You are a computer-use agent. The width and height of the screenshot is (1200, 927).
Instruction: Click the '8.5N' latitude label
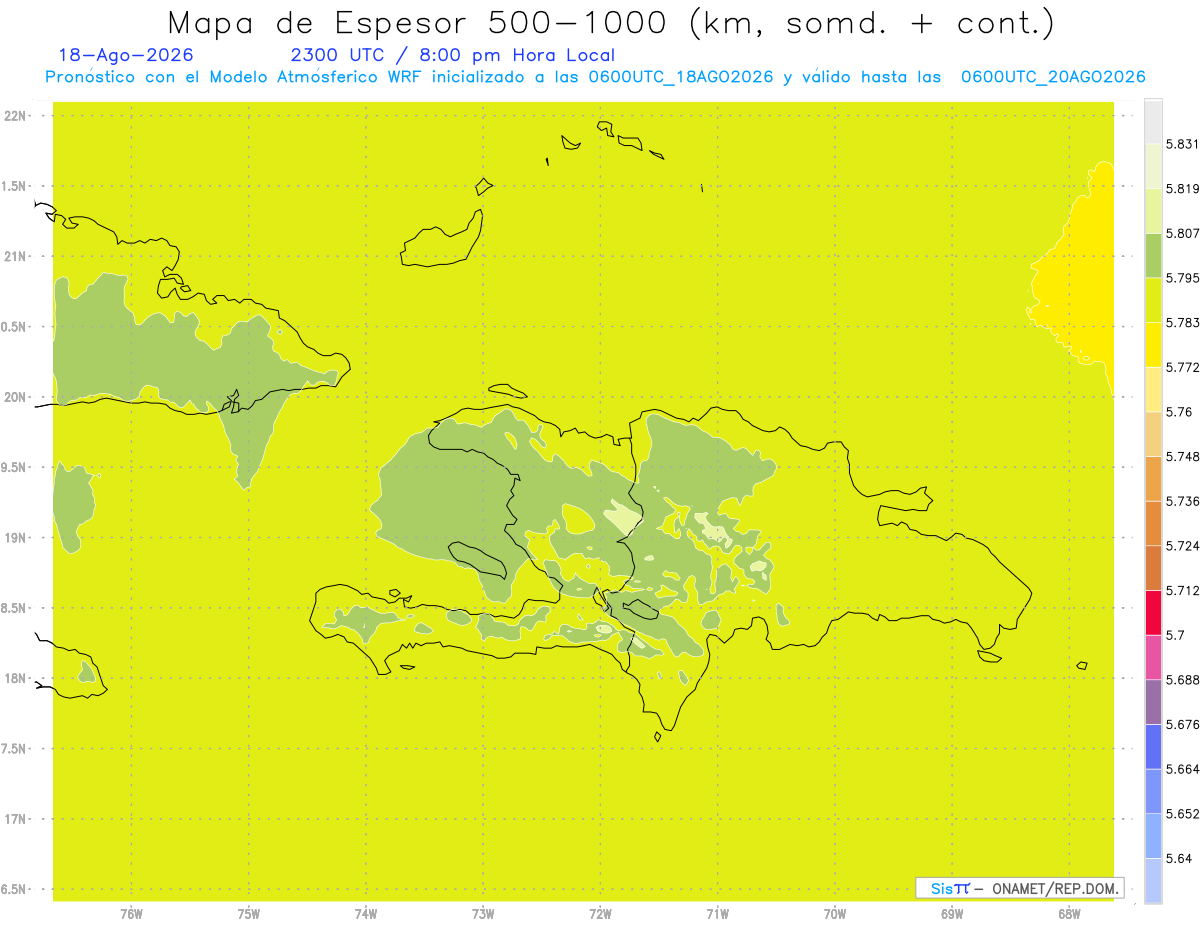click(15, 608)
